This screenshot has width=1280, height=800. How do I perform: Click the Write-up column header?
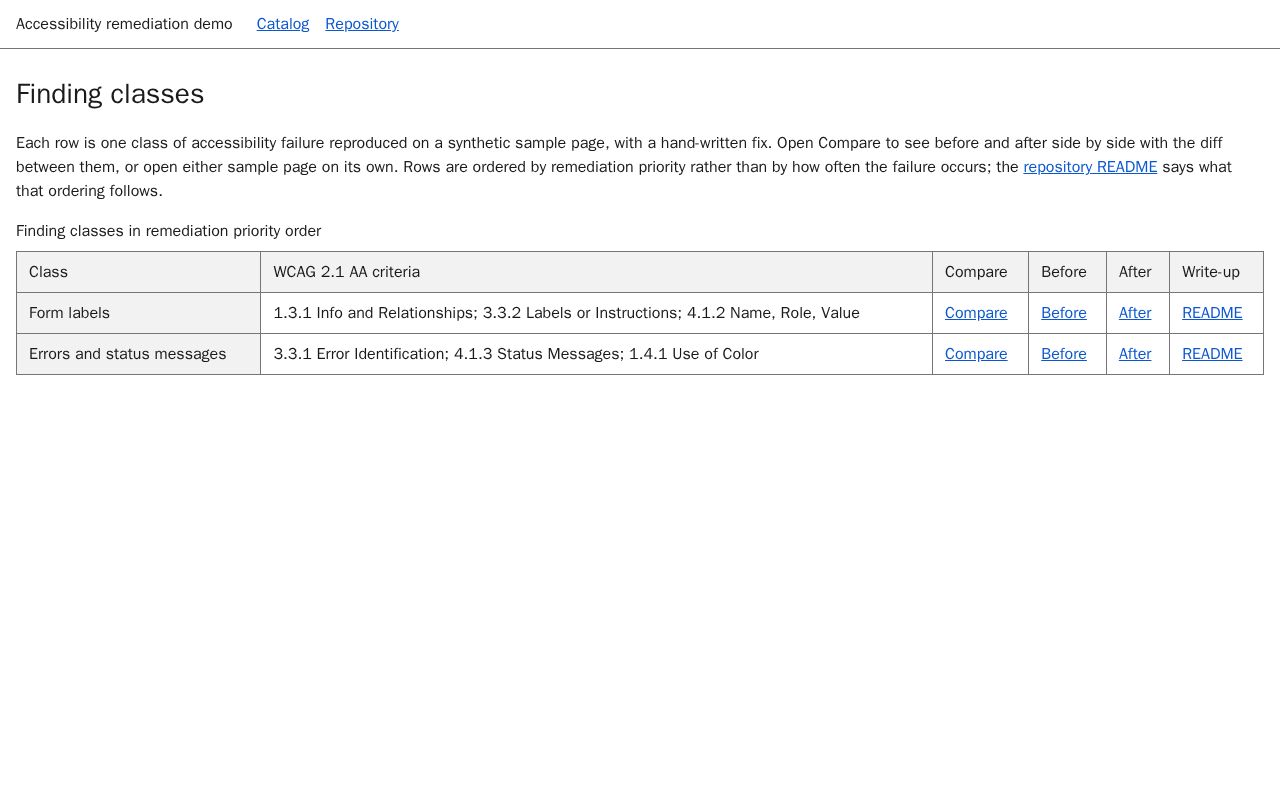tap(1216, 272)
